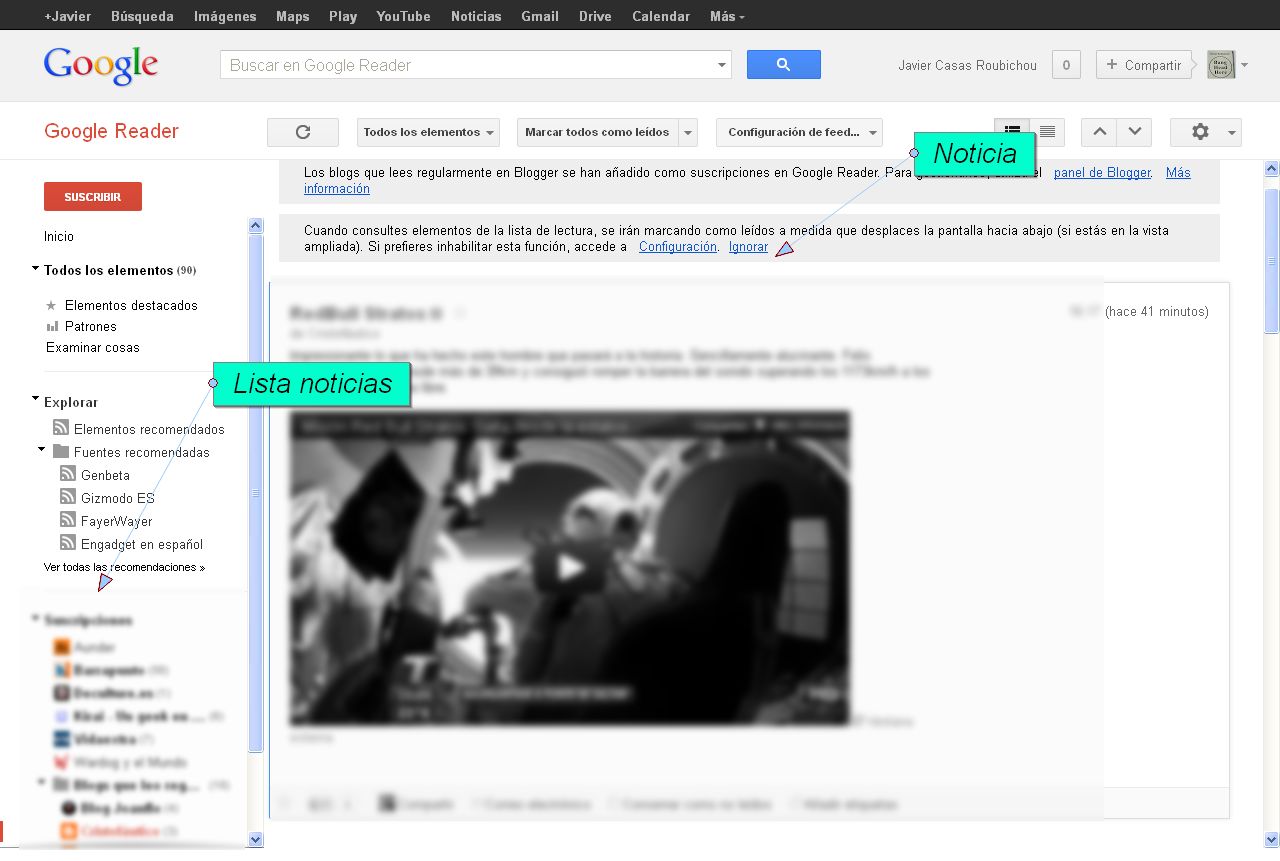The image size is (1280, 861).
Task: Open the settings gear menu
Action: point(1206,132)
